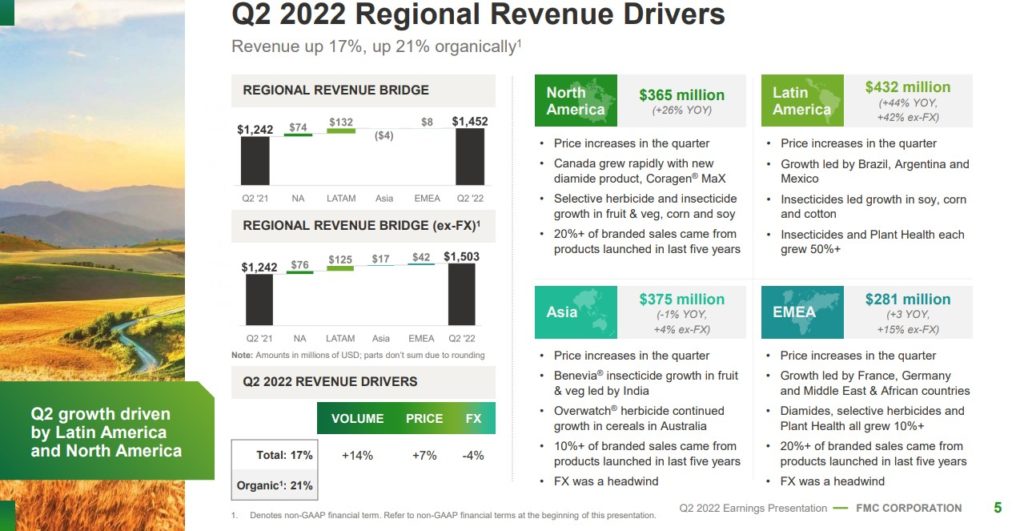Click the Total: 17% row label
Image resolution: width=1024 pixels, height=531 pixels.
pos(284,455)
